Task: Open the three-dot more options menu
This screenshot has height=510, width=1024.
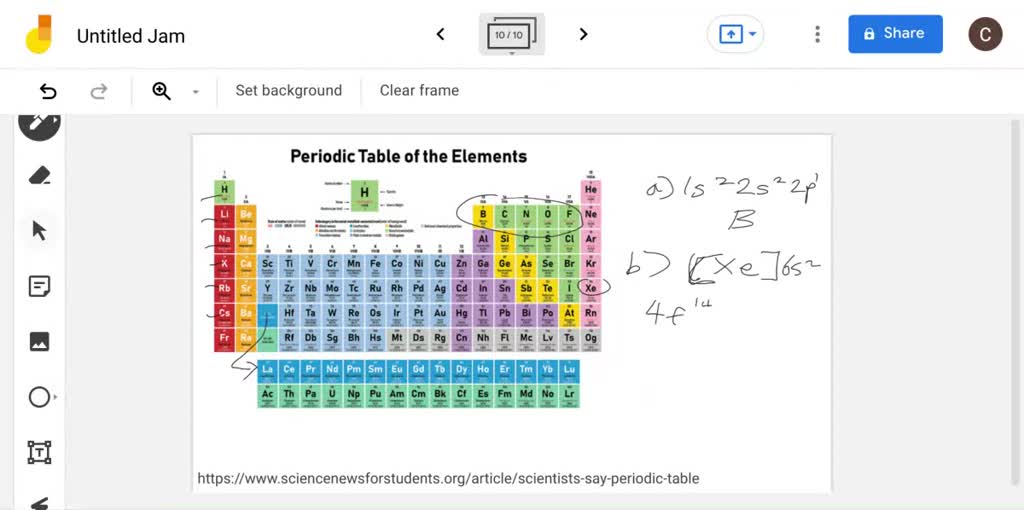Action: click(817, 34)
